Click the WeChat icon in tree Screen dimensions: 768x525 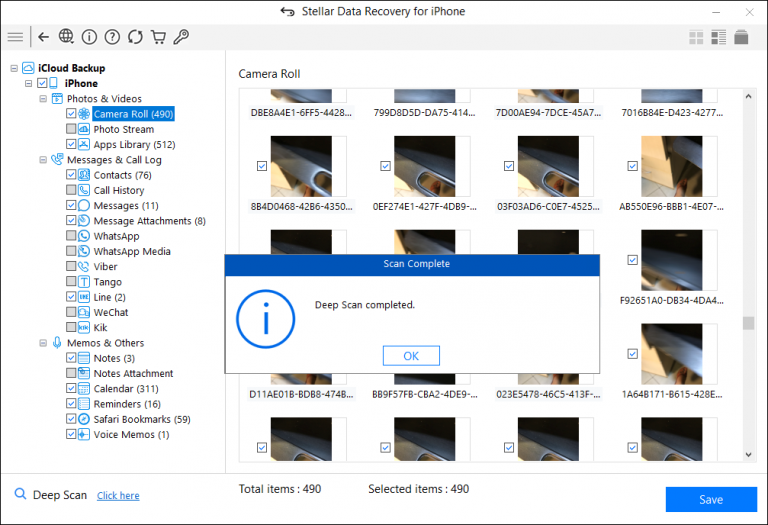pyautogui.click(x=84, y=312)
